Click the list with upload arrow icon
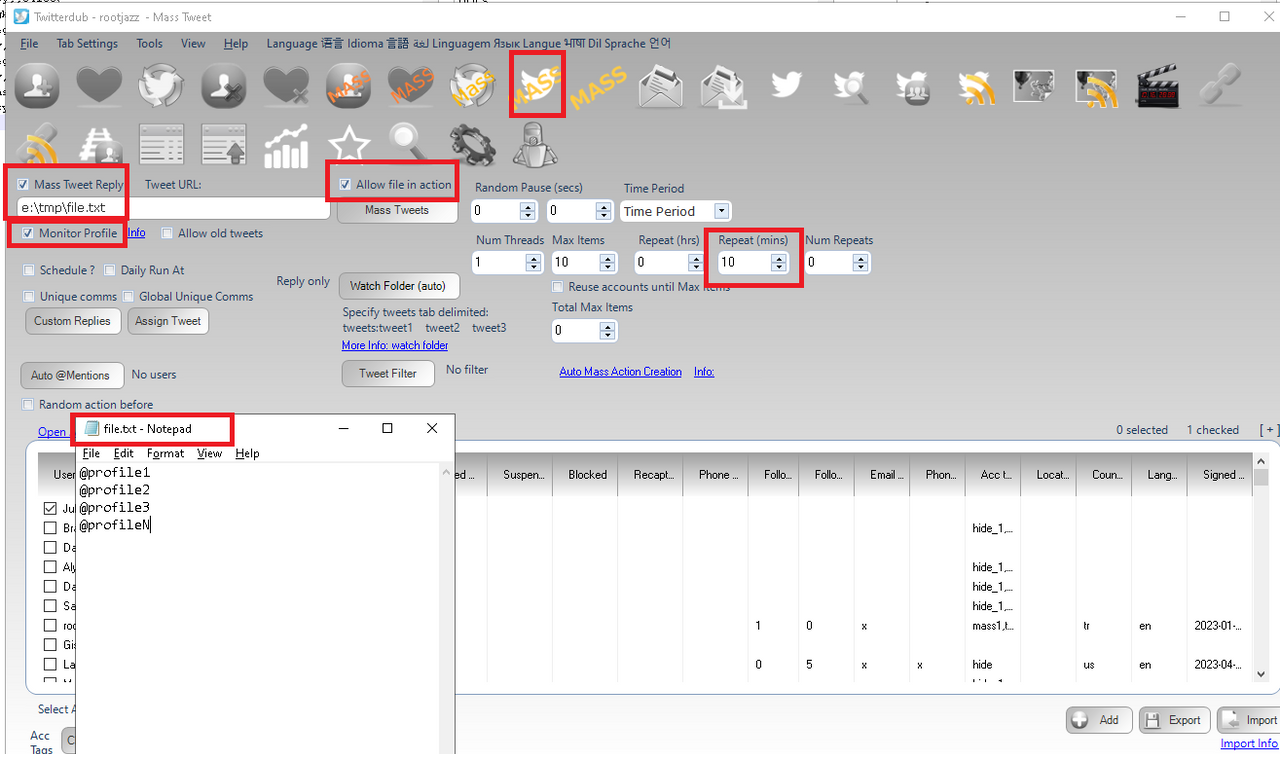 (223, 146)
